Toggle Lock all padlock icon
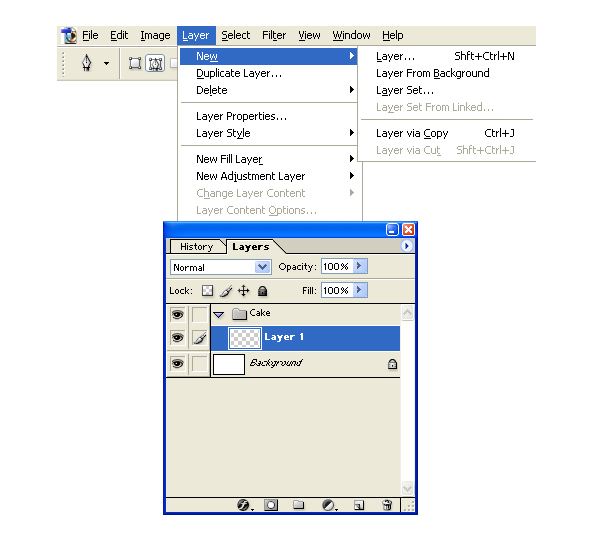The image size is (600, 543). tap(262, 291)
